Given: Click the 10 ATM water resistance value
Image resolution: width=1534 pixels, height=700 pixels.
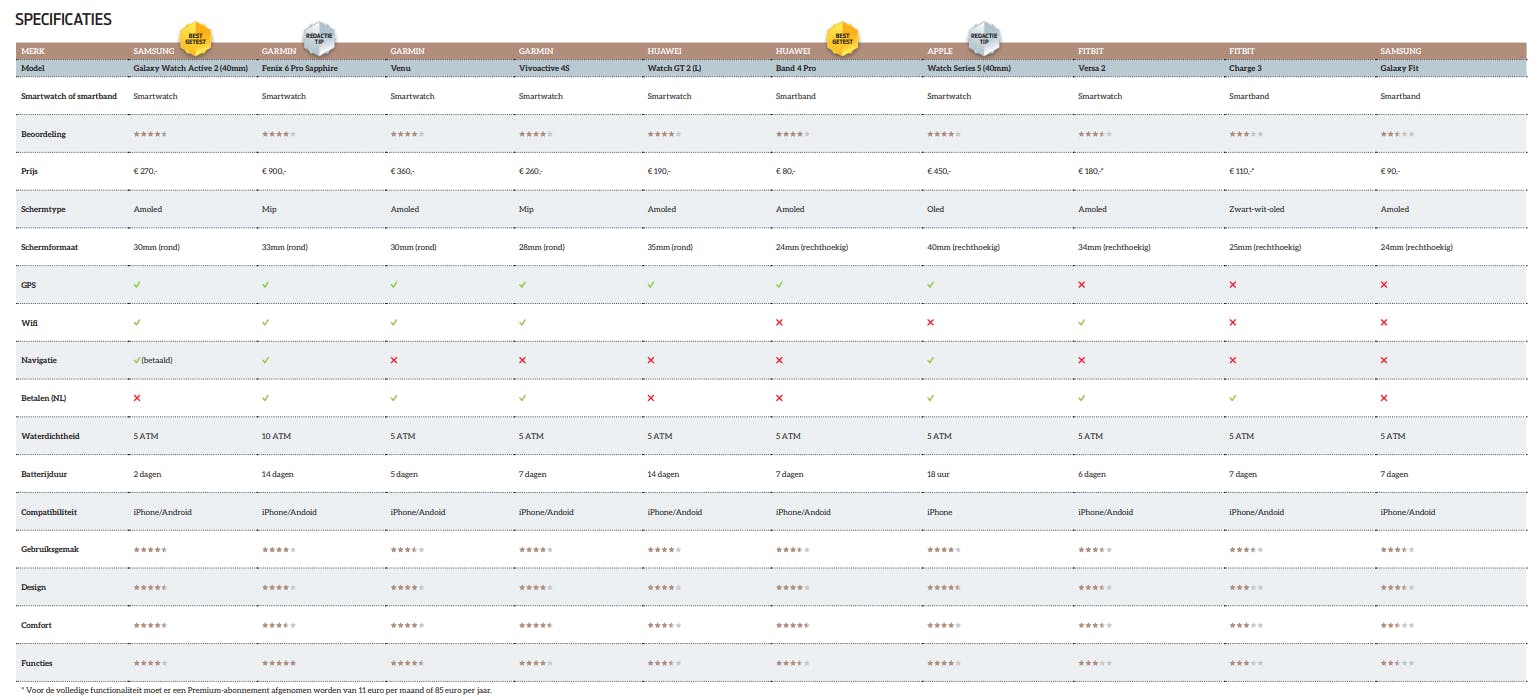Looking at the screenshot, I should point(276,436).
